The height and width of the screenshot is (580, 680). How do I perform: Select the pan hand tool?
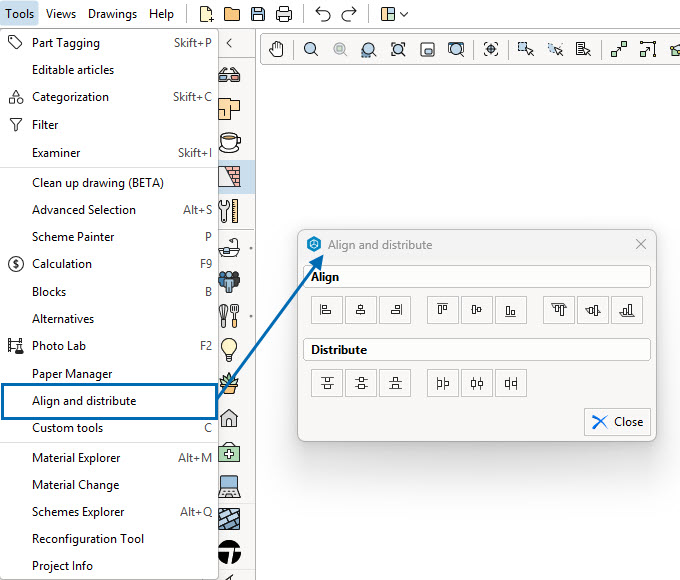[x=276, y=49]
